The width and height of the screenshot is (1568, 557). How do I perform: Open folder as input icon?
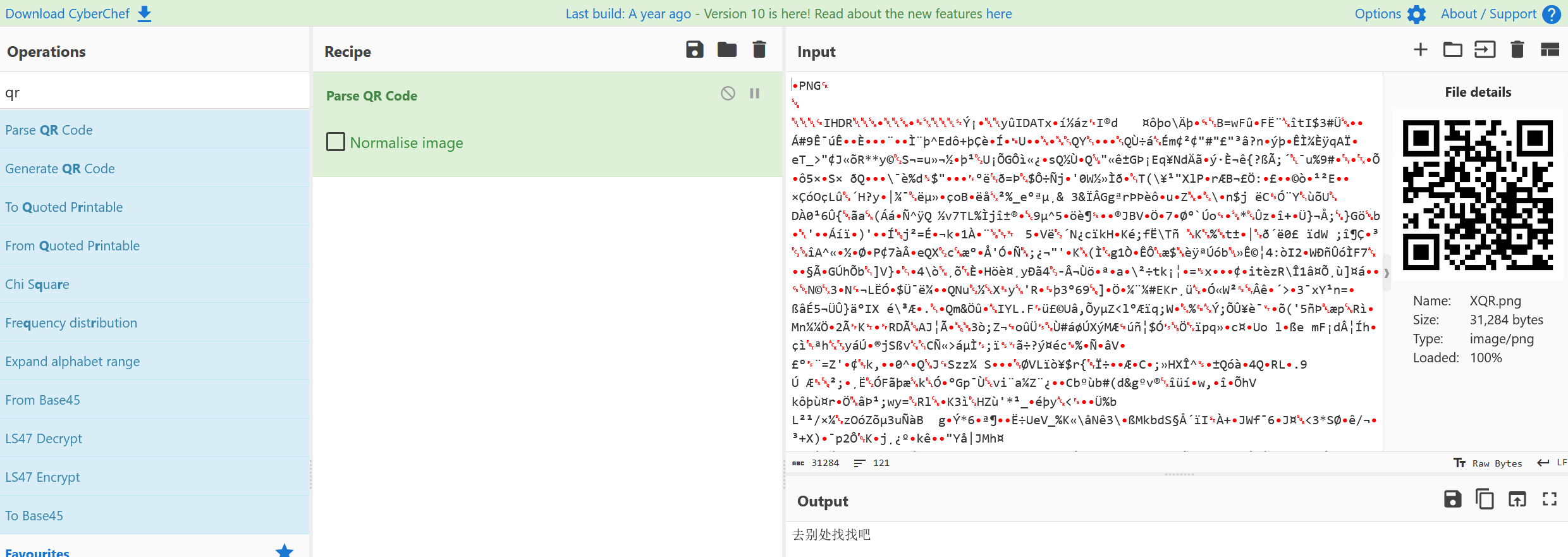pos(1453,49)
